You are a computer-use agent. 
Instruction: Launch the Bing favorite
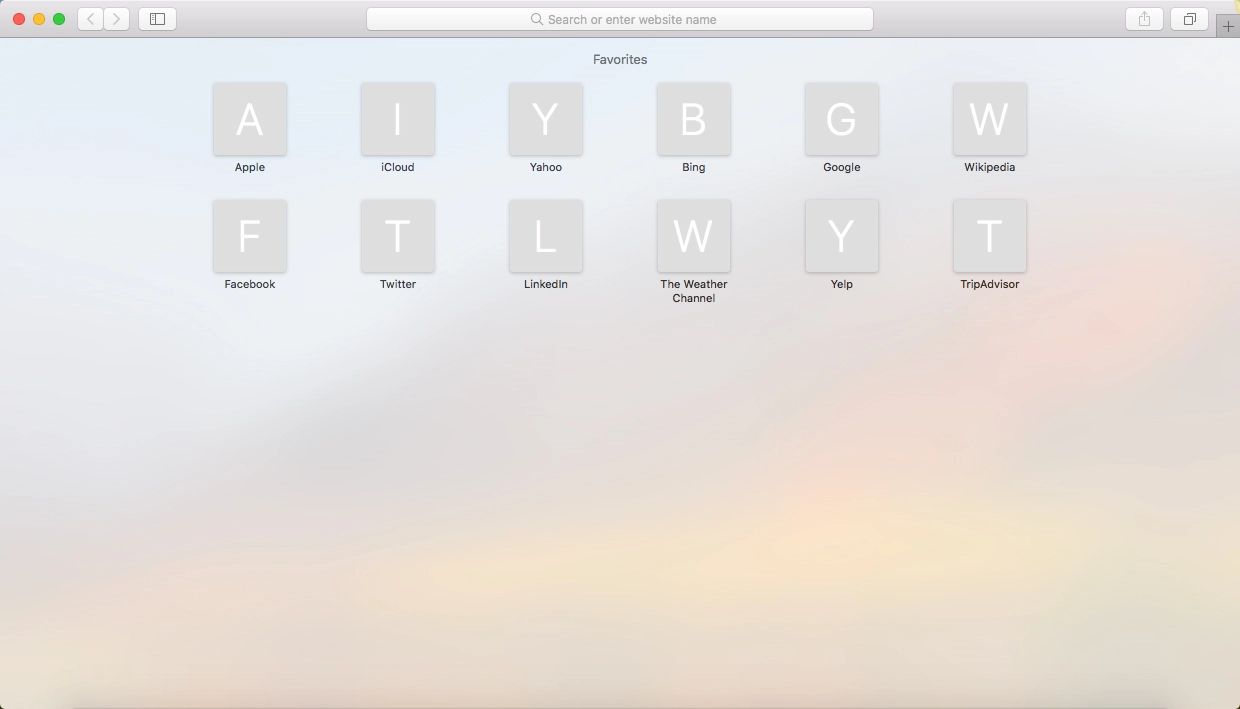pyautogui.click(x=694, y=119)
